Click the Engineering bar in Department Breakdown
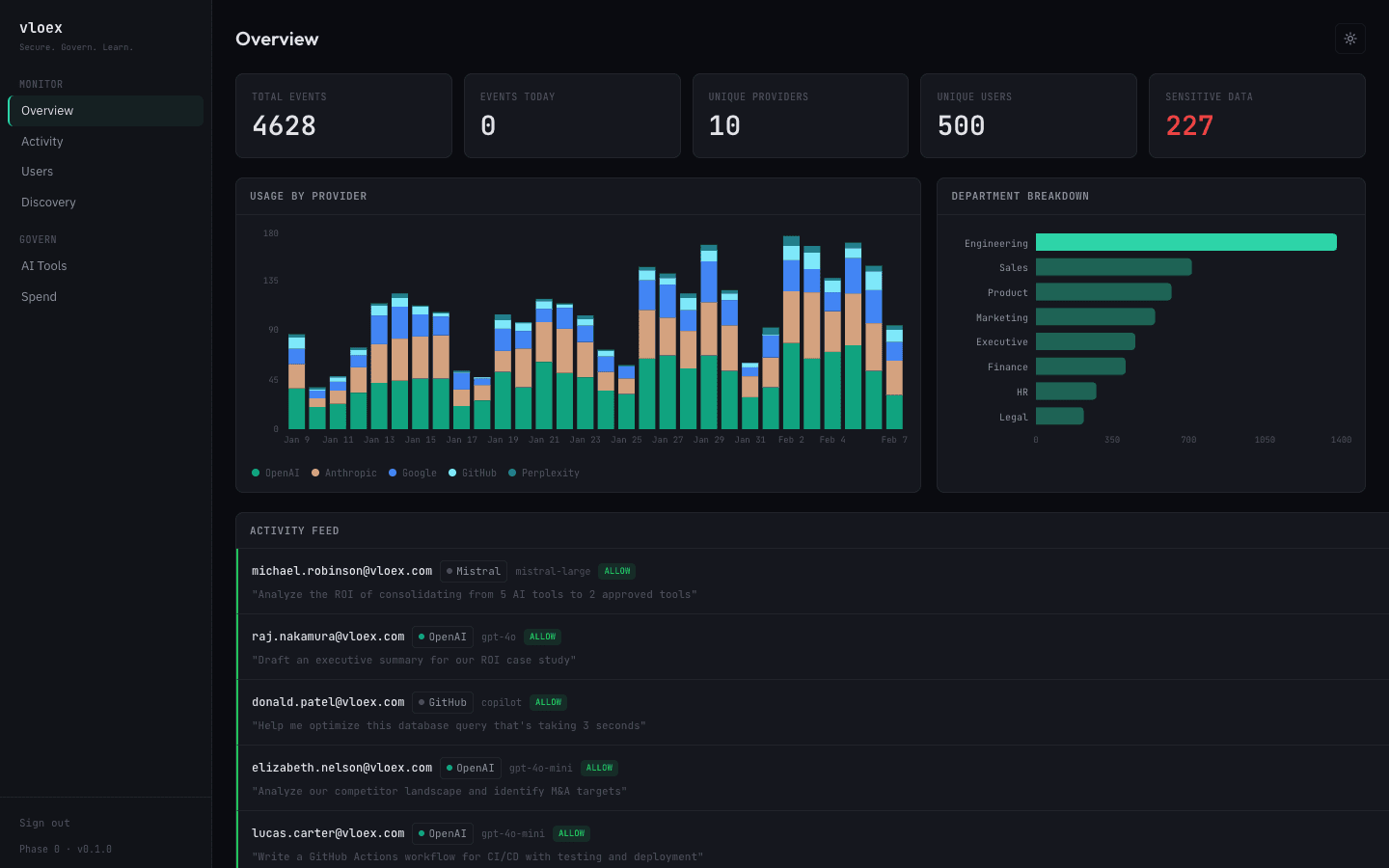1389x868 pixels. [1185, 242]
